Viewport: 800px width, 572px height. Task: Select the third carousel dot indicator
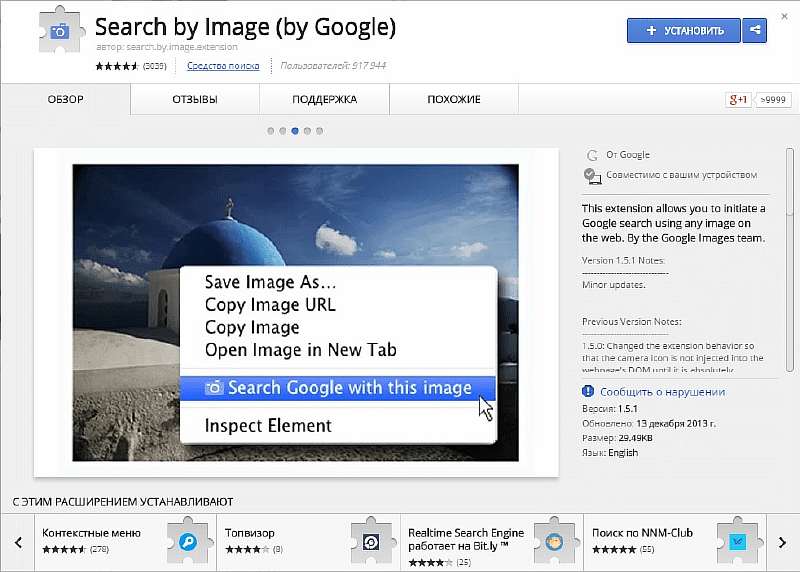click(x=295, y=131)
